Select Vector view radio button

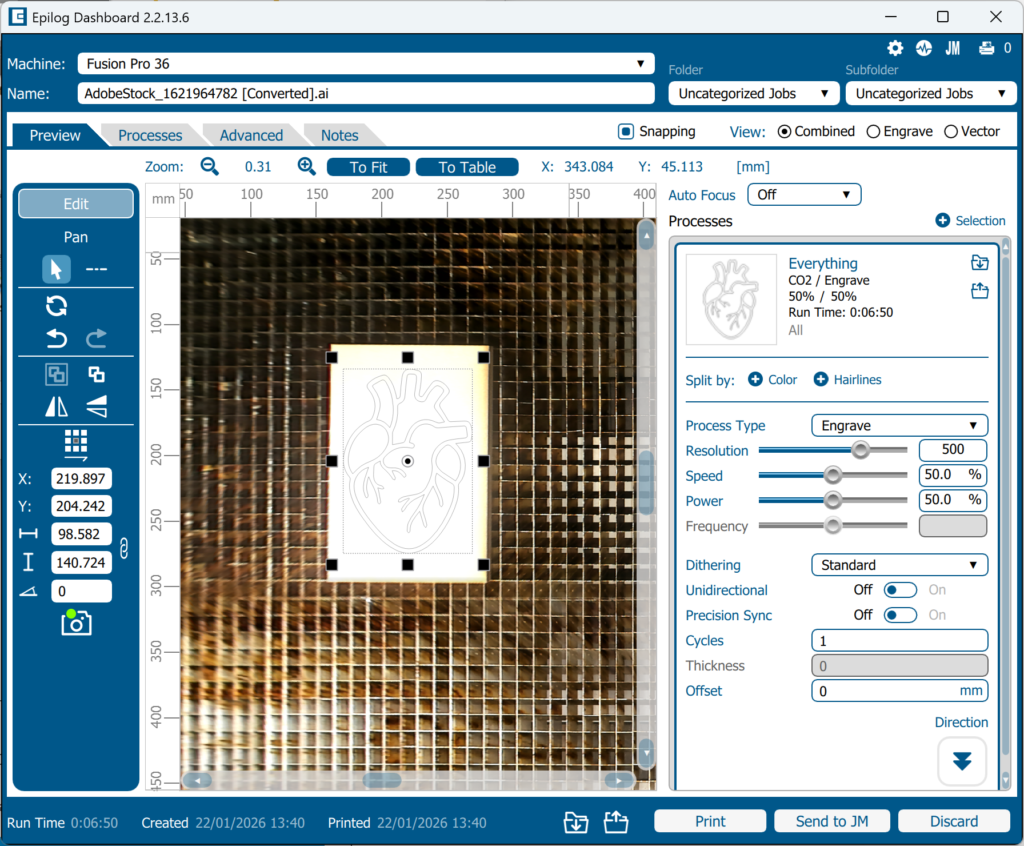pyautogui.click(x=951, y=131)
